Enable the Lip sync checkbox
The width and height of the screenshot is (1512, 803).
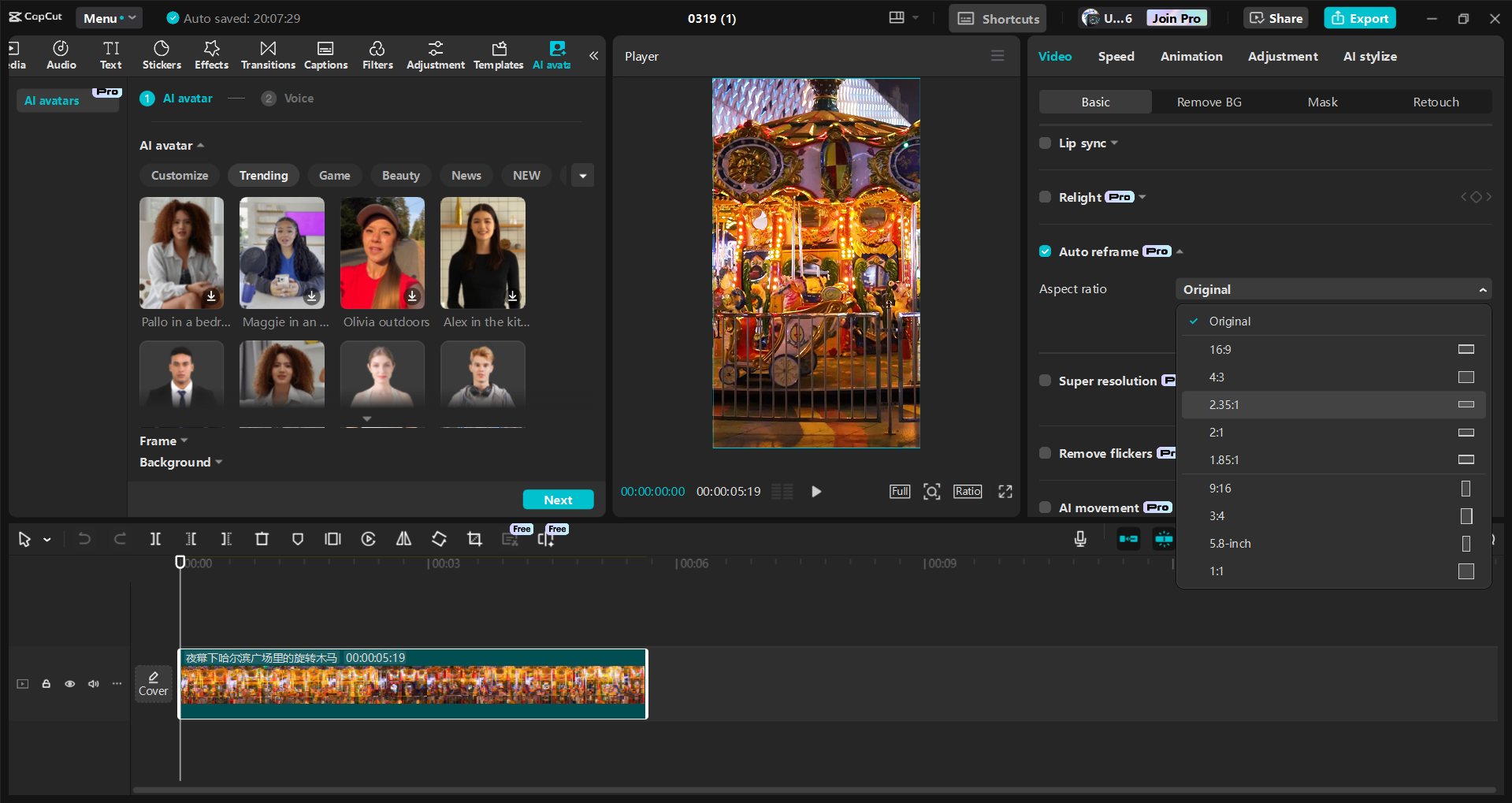[x=1045, y=143]
